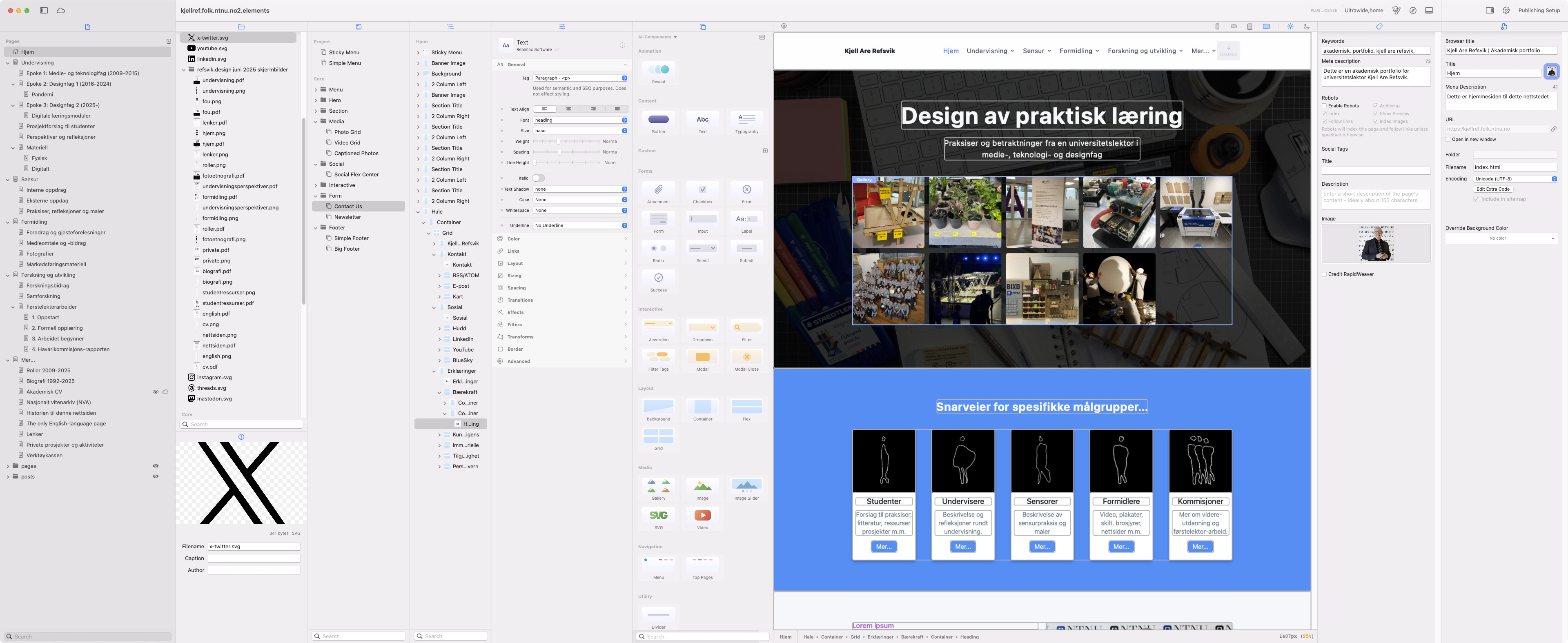The image size is (1568, 643).
Task: Add the Reveal animation component
Action: point(659,72)
